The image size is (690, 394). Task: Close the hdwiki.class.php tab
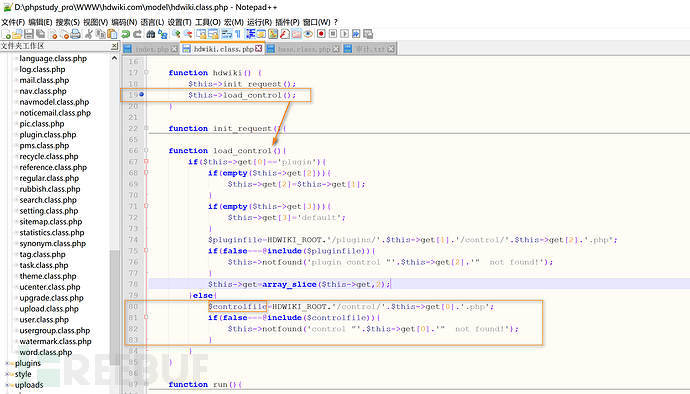pyautogui.click(x=259, y=48)
